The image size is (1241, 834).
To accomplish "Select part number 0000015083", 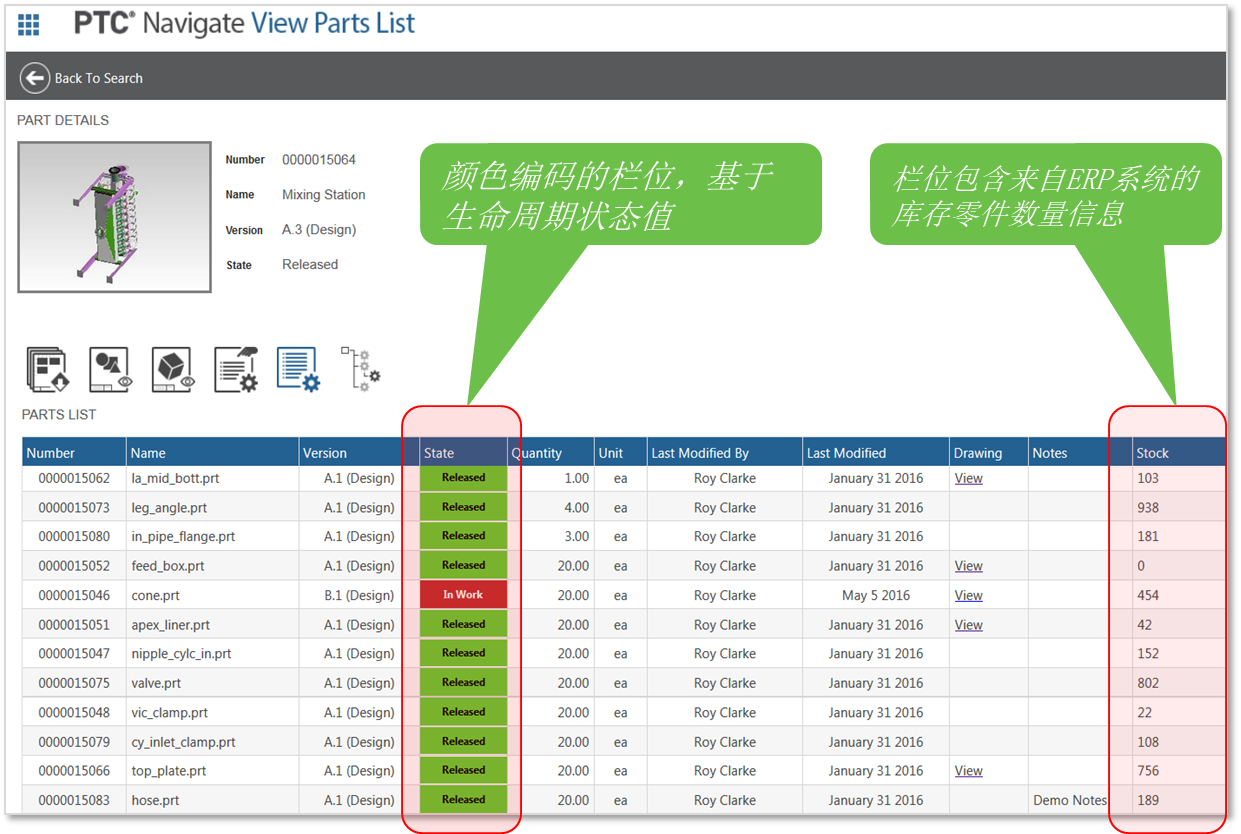I will click(x=74, y=800).
